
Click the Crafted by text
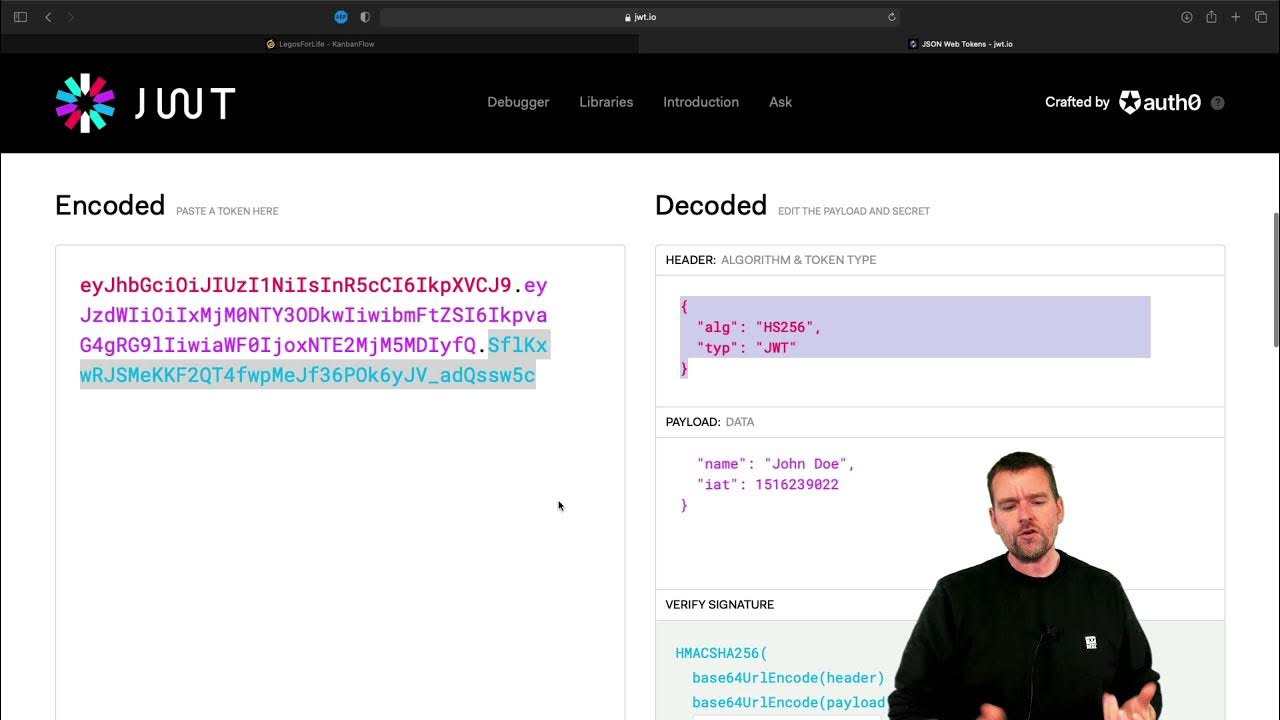[x=1077, y=102]
